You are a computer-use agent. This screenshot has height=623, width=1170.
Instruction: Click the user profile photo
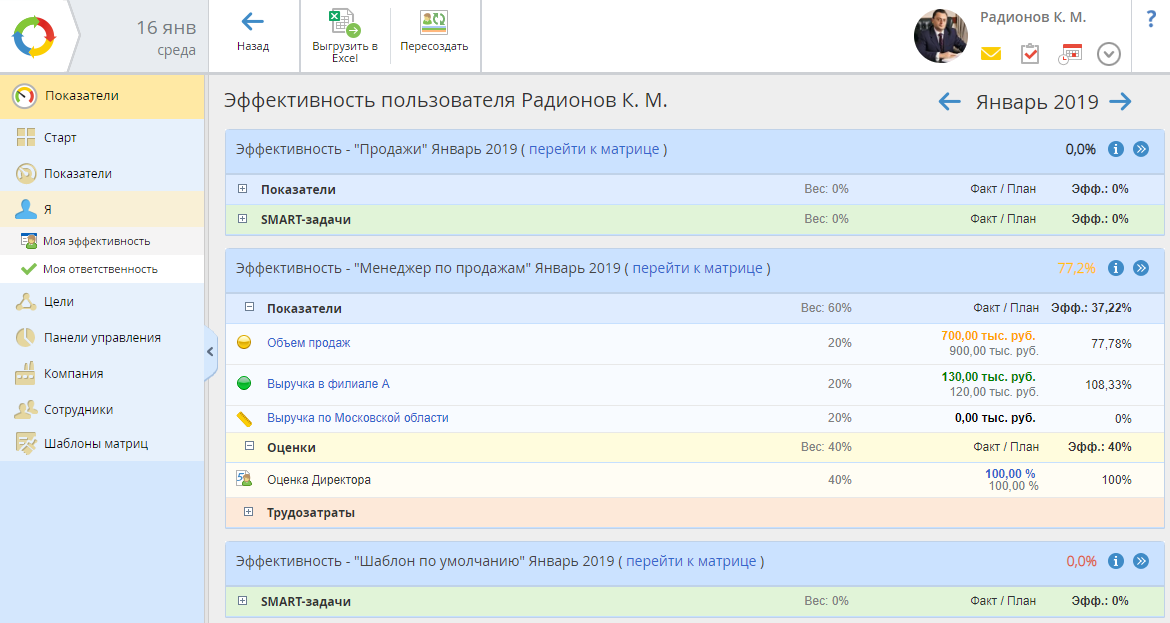(941, 36)
